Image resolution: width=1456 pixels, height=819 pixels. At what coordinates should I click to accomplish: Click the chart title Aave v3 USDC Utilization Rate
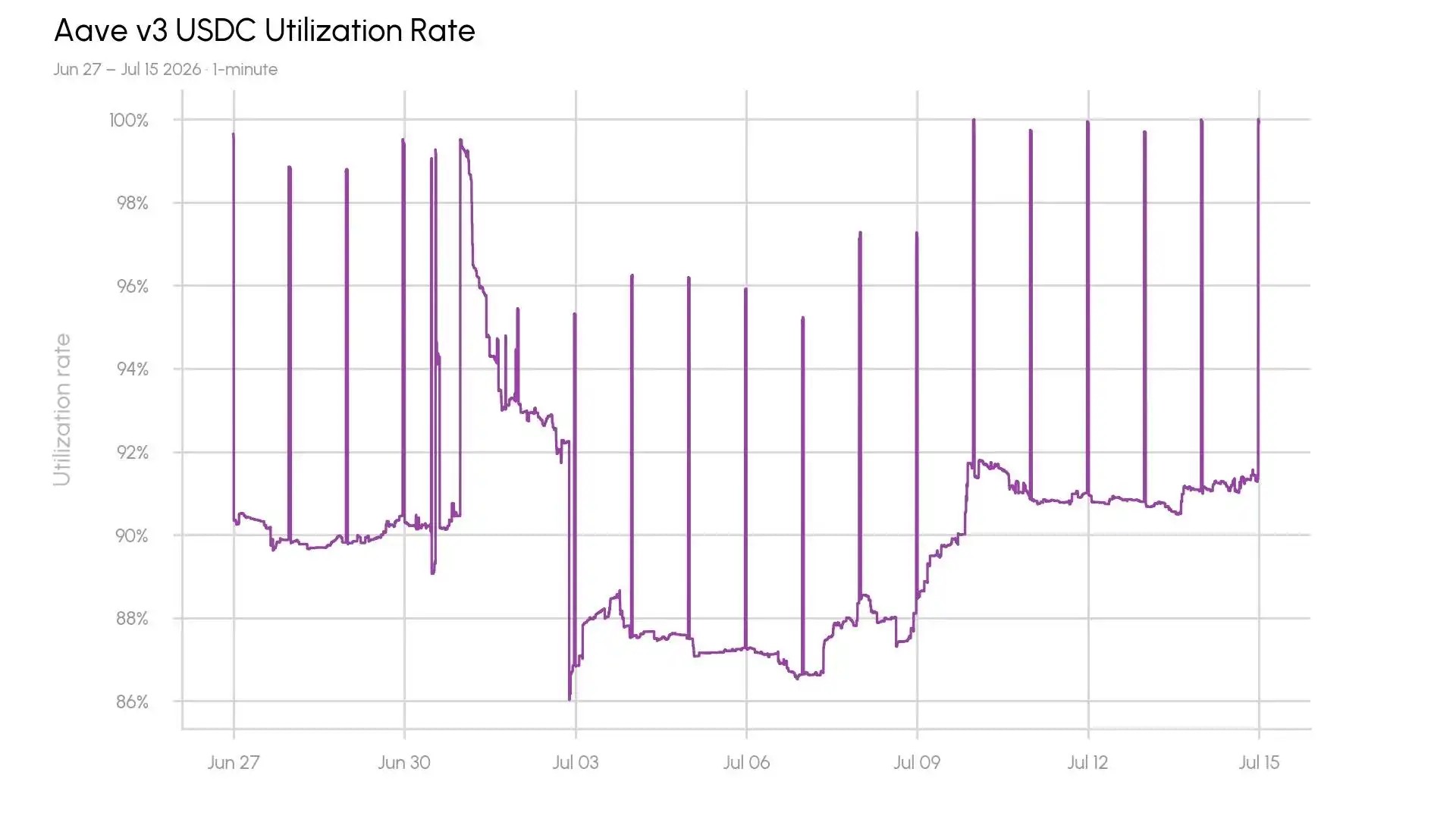tap(265, 31)
